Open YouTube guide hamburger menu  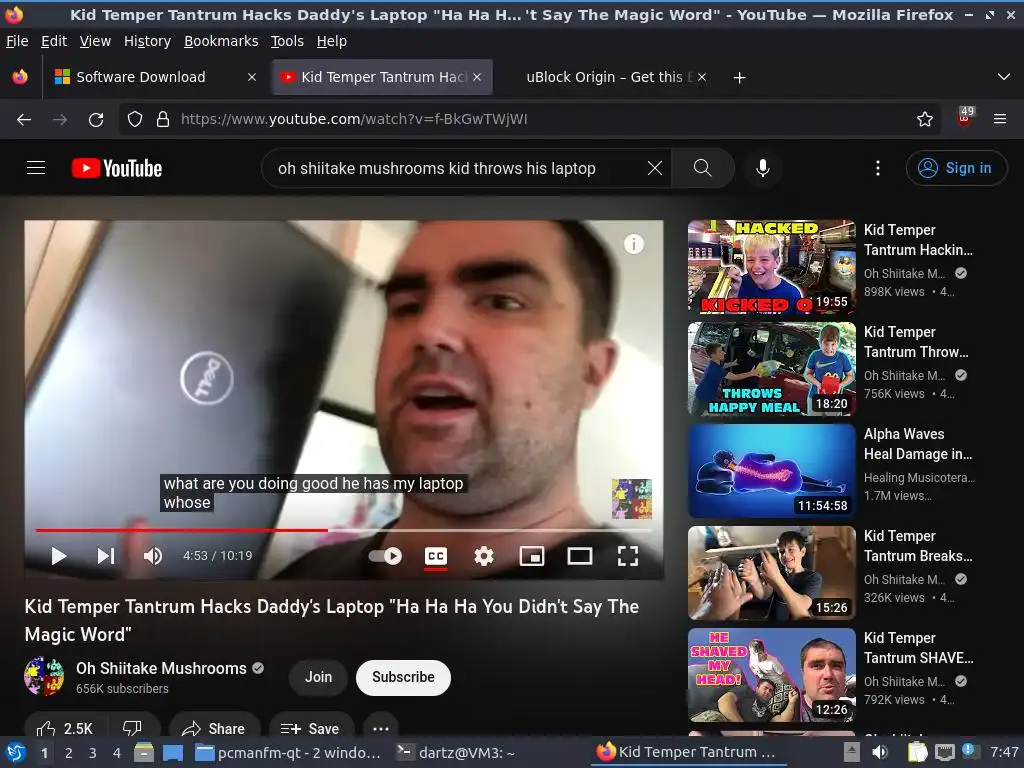36,168
